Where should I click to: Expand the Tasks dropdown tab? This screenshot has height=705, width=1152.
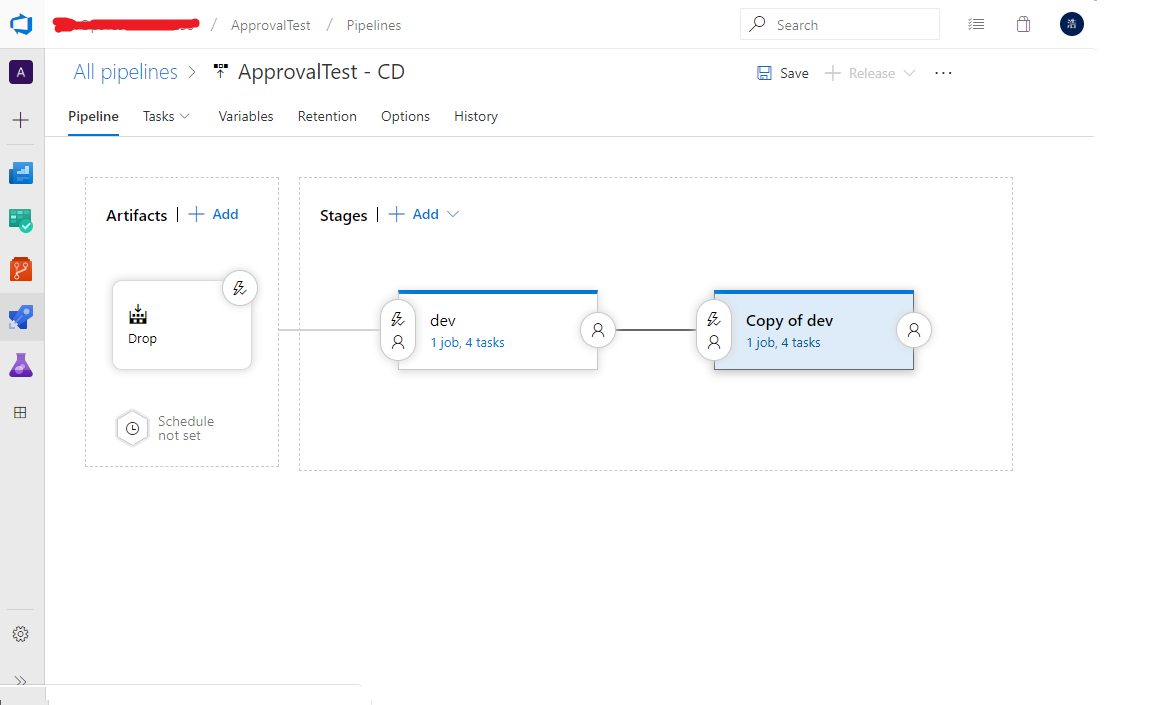166,116
